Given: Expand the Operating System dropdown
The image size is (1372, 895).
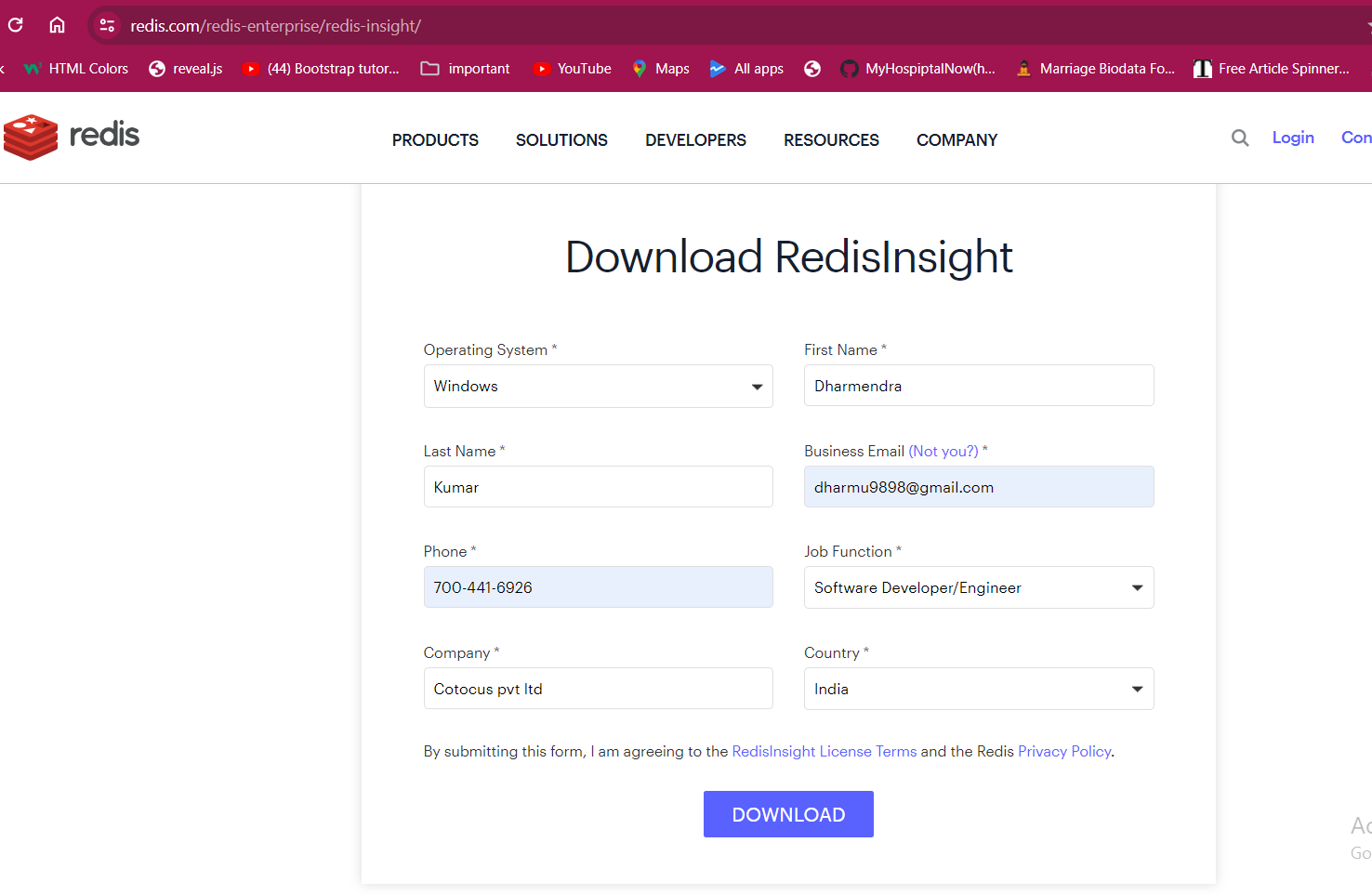Looking at the screenshot, I should tap(599, 386).
